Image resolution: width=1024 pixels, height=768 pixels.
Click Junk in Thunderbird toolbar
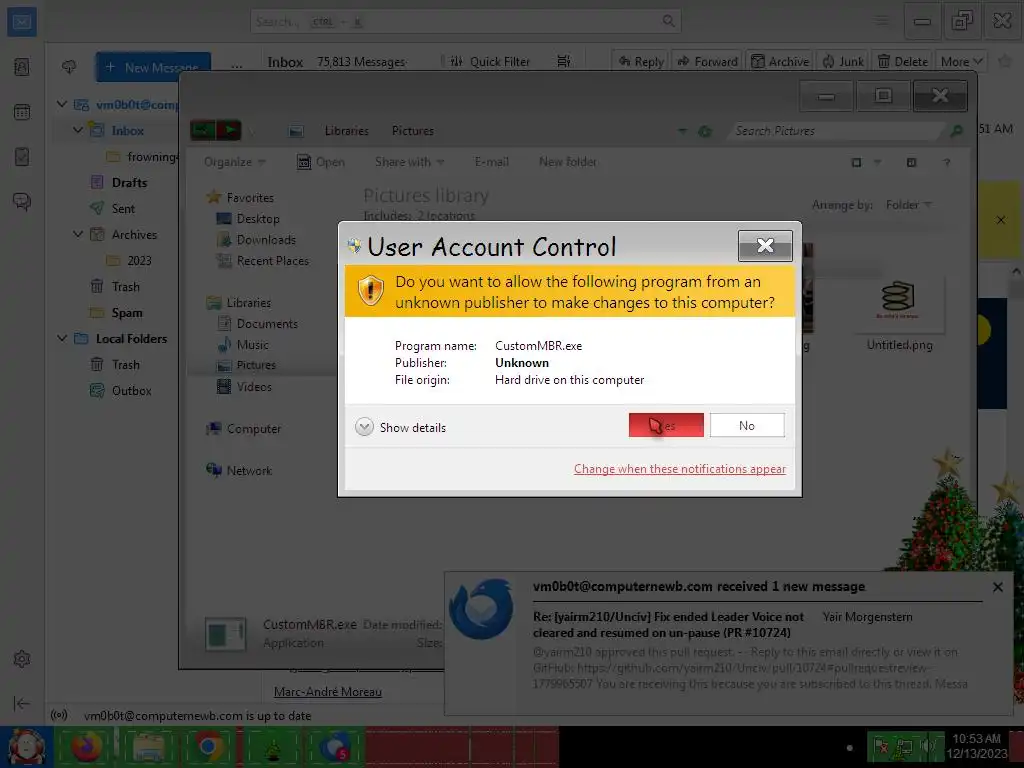click(843, 61)
